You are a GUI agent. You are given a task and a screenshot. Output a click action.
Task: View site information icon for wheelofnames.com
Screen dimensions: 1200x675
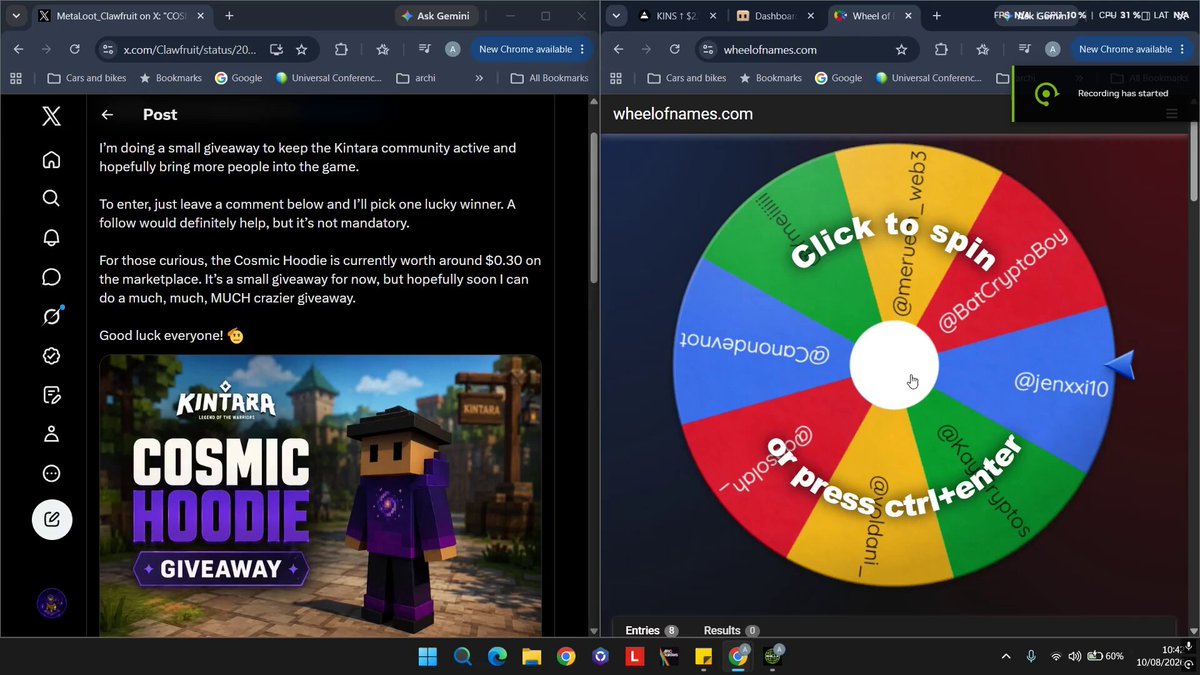(709, 49)
